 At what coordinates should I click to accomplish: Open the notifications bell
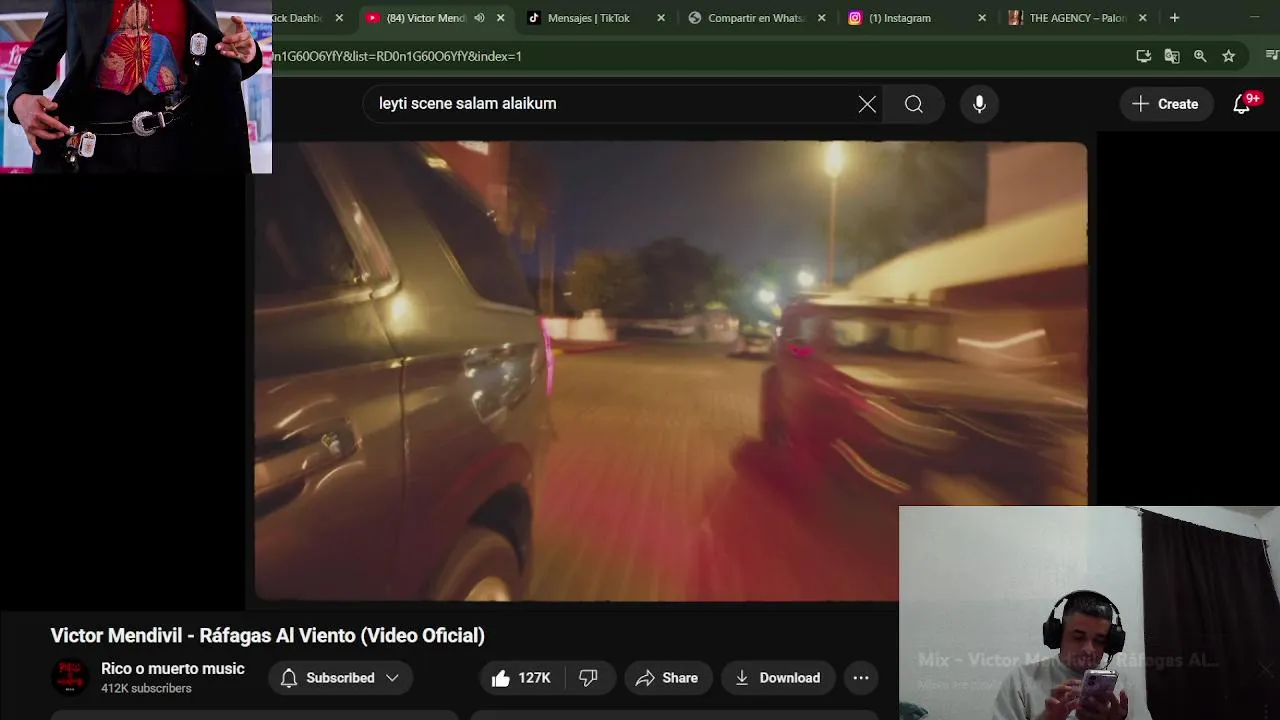click(1241, 104)
